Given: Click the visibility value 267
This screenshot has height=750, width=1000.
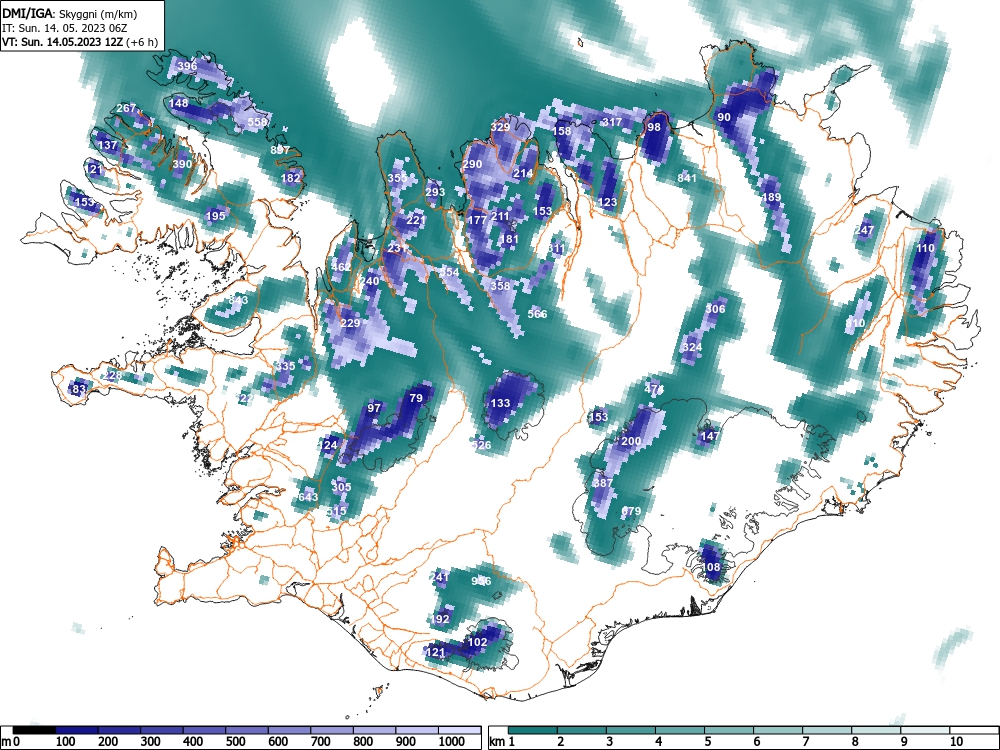Looking at the screenshot, I should [126, 108].
